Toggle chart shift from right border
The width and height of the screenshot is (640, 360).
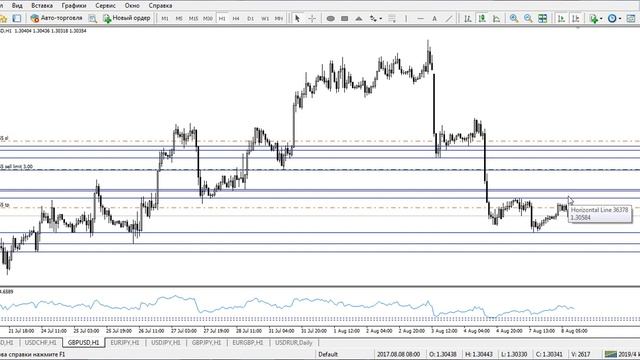click(x=576, y=18)
